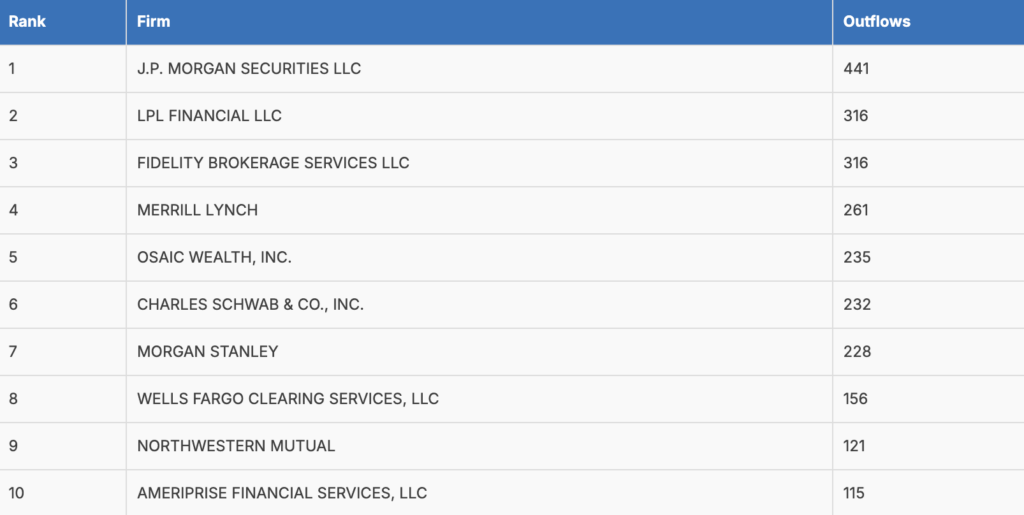The width and height of the screenshot is (1024, 515).
Task: Click outflows value 115
Action: point(854,493)
